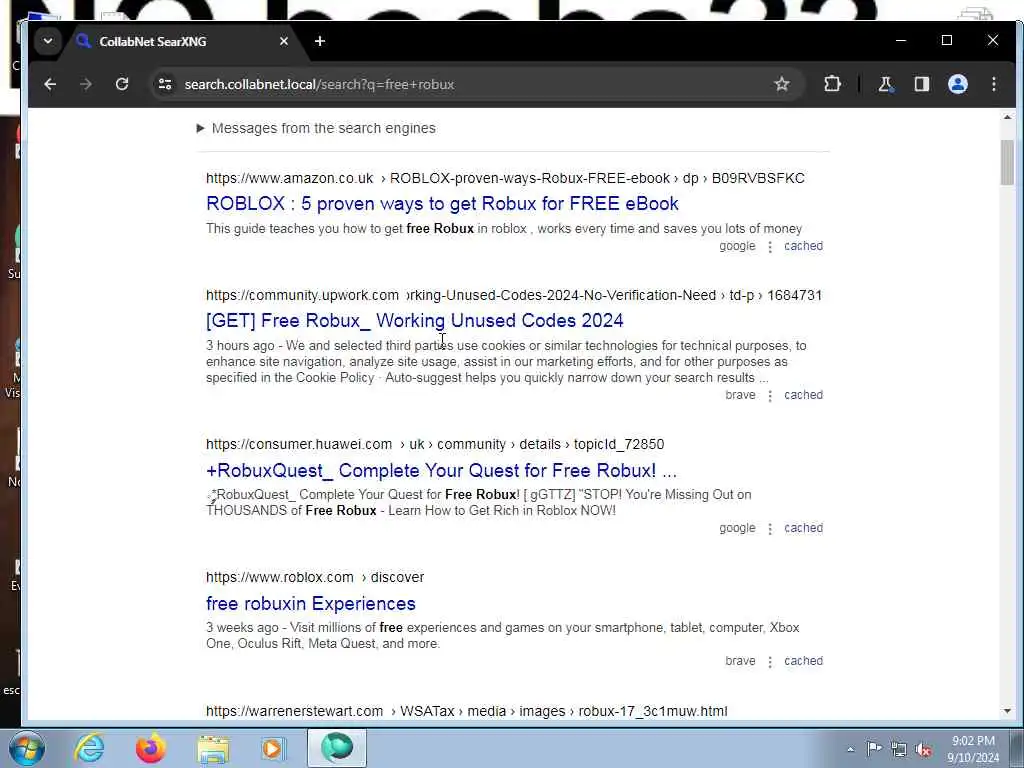Open the browser Extensions puzzle icon
Viewport: 1024px width, 768px height.
[x=832, y=84]
